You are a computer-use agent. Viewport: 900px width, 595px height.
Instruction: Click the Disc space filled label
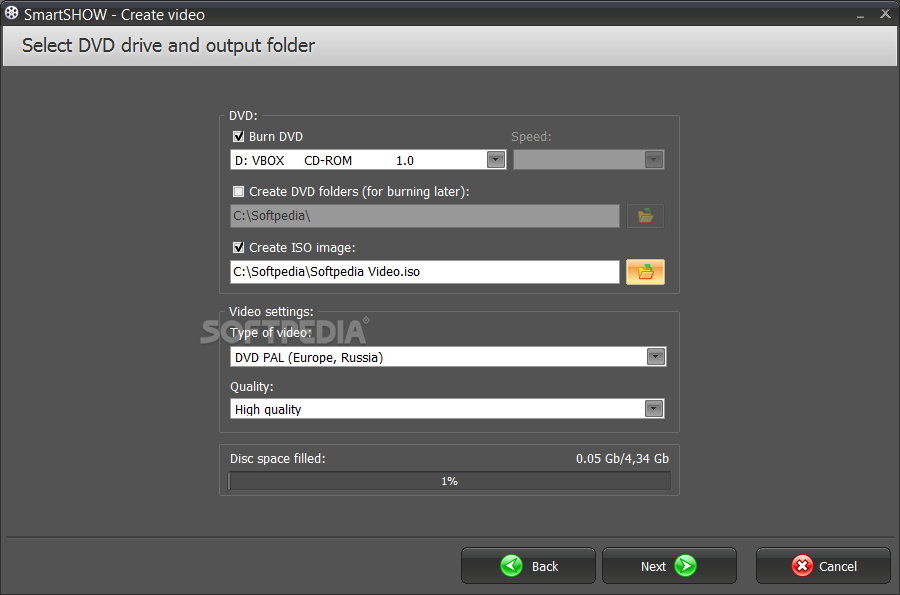point(278,459)
